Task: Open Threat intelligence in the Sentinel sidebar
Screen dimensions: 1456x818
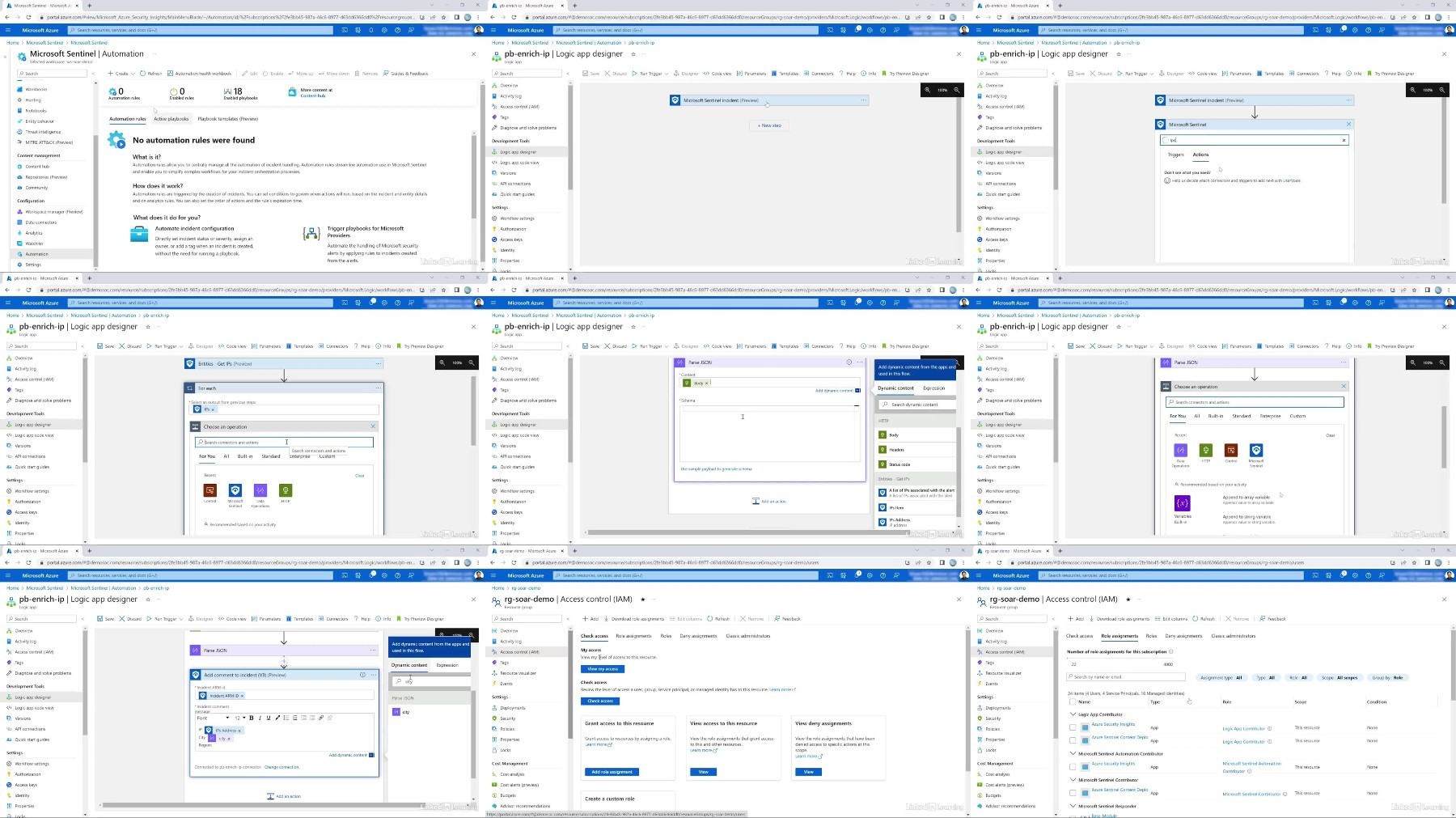Action: click(x=43, y=132)
